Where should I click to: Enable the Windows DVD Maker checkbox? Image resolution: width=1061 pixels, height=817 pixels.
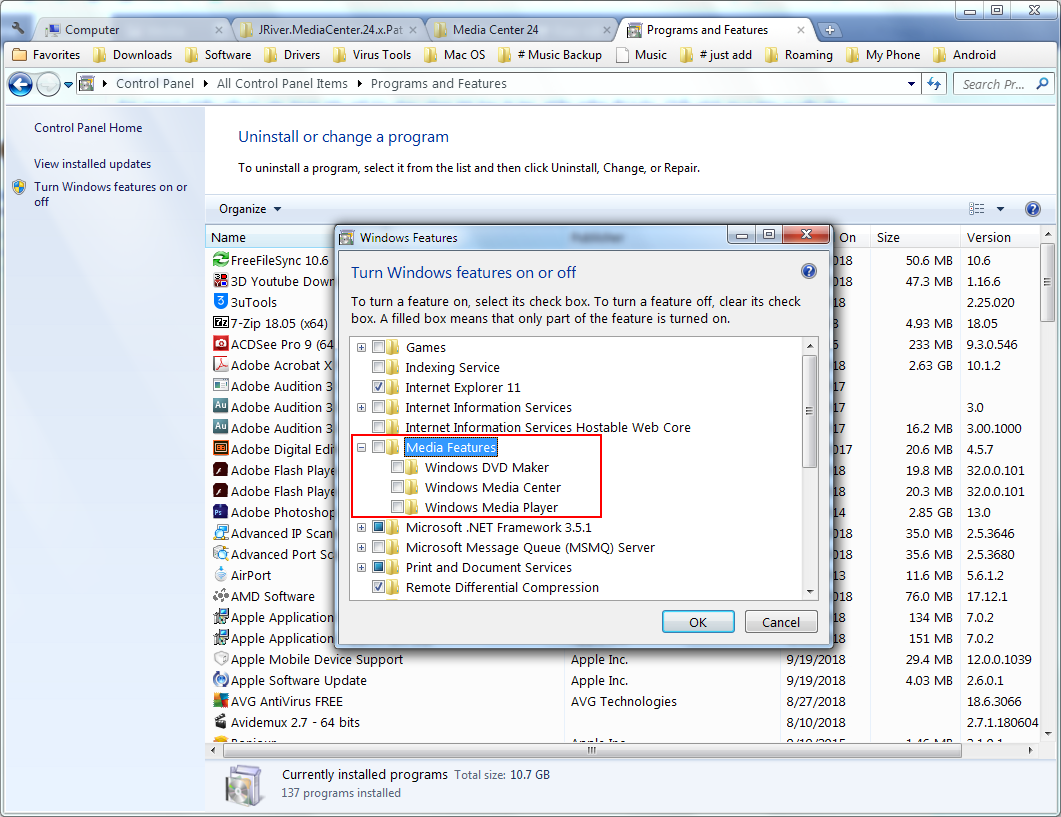pyautogui.click(x=397, y=467)
